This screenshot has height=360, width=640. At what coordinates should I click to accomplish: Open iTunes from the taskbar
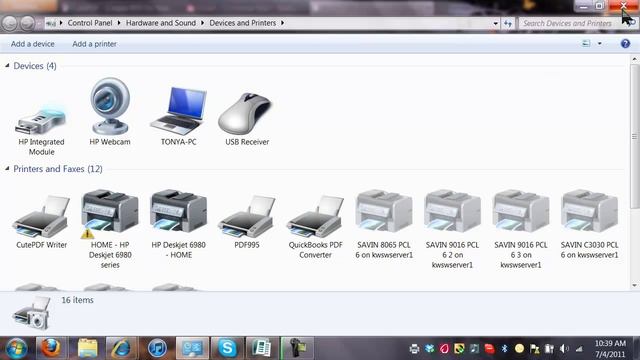coord(157,348)
